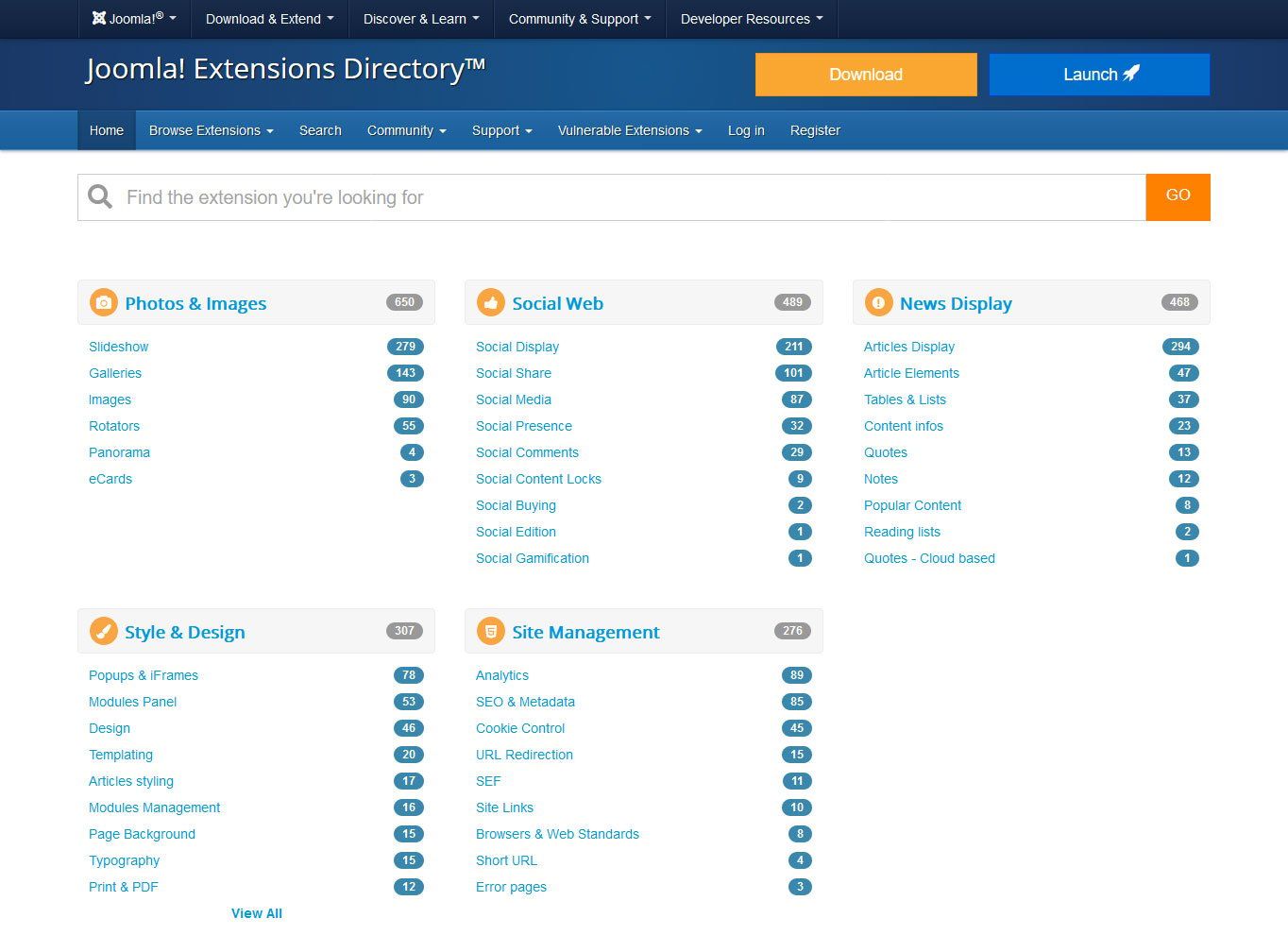Open the Quotes - Cloud based link
1288x935 pixels.
click(x=929, y=558)
